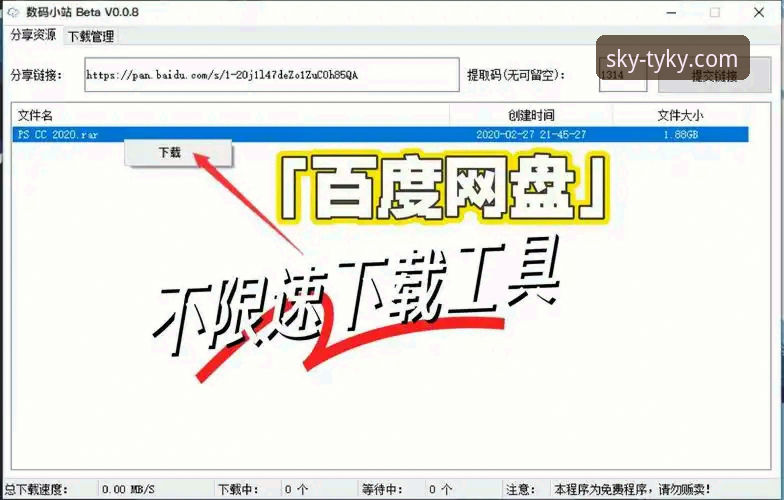Select the 分享资源 tab

tap(34, 35)
